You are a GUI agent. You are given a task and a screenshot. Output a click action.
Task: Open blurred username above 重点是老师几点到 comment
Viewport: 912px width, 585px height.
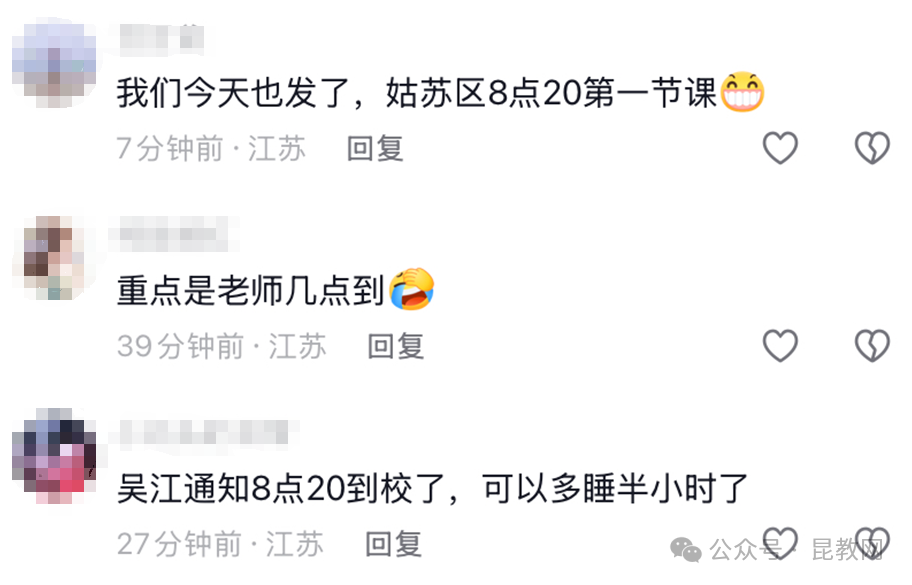[173, 233]
